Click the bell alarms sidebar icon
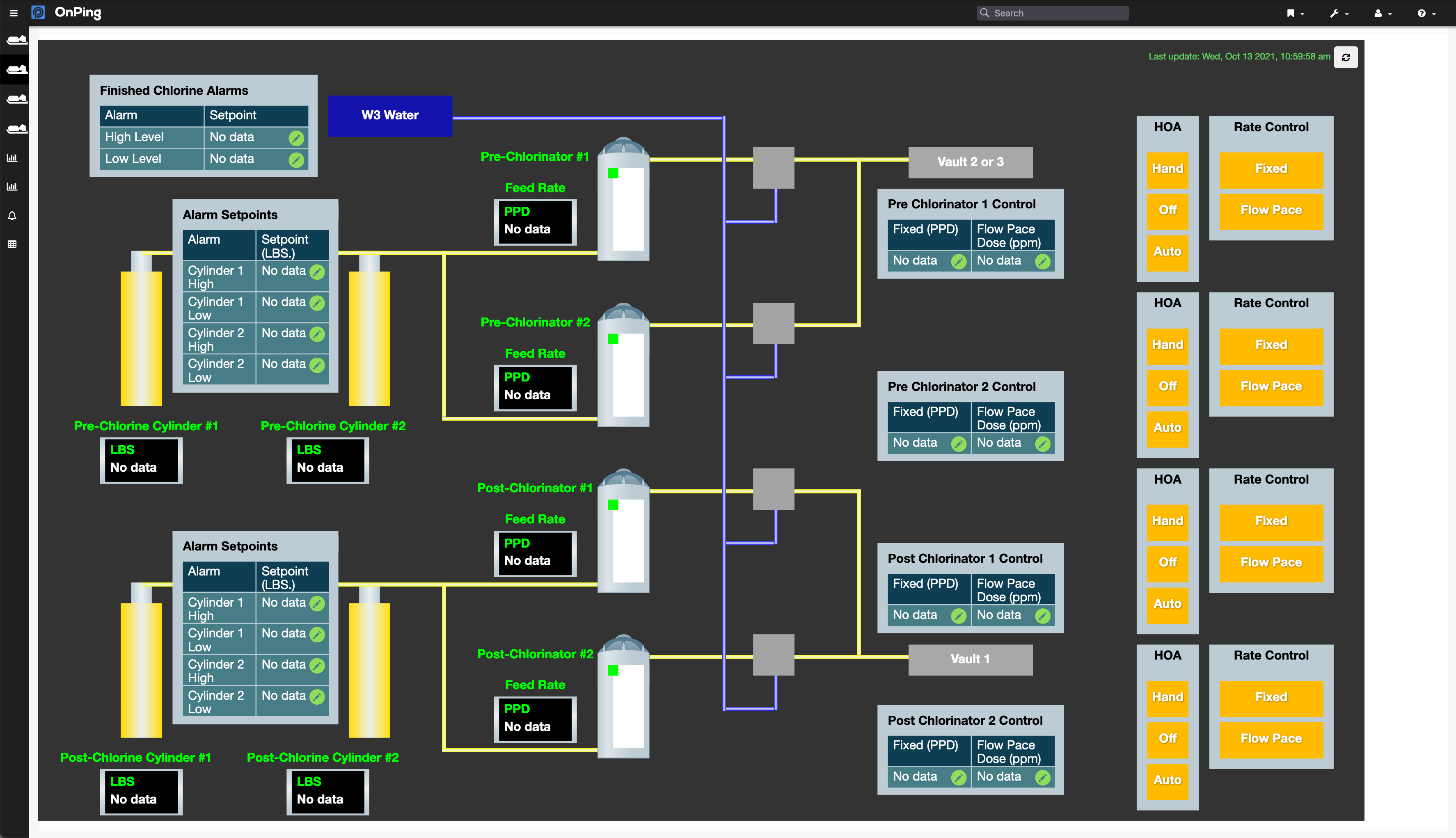 (12, 216)
